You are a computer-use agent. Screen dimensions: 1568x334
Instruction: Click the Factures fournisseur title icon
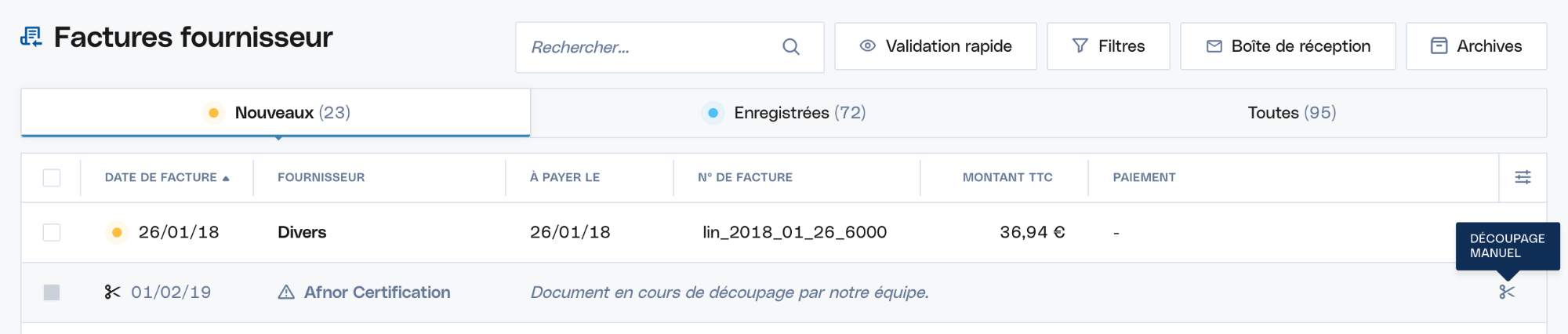[31, 37]
